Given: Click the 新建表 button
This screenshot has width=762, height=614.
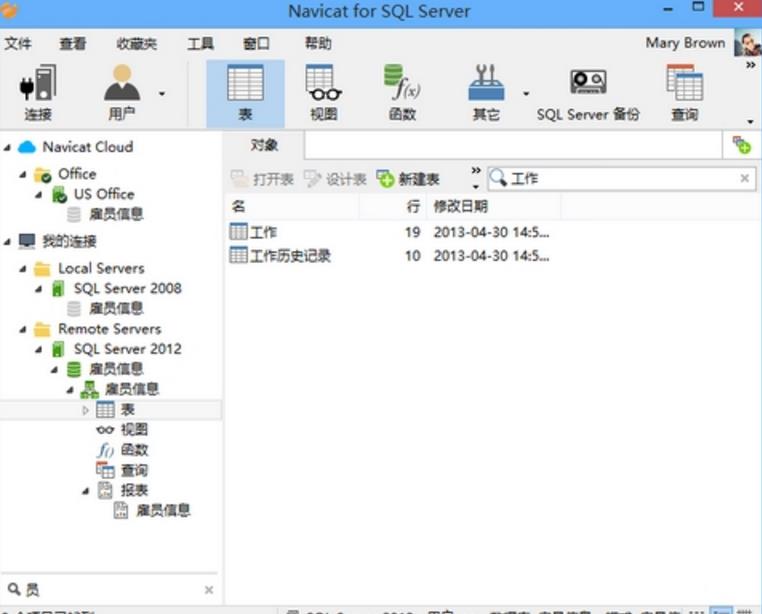Looking at the screenshot, I should (x=408, y=179).
